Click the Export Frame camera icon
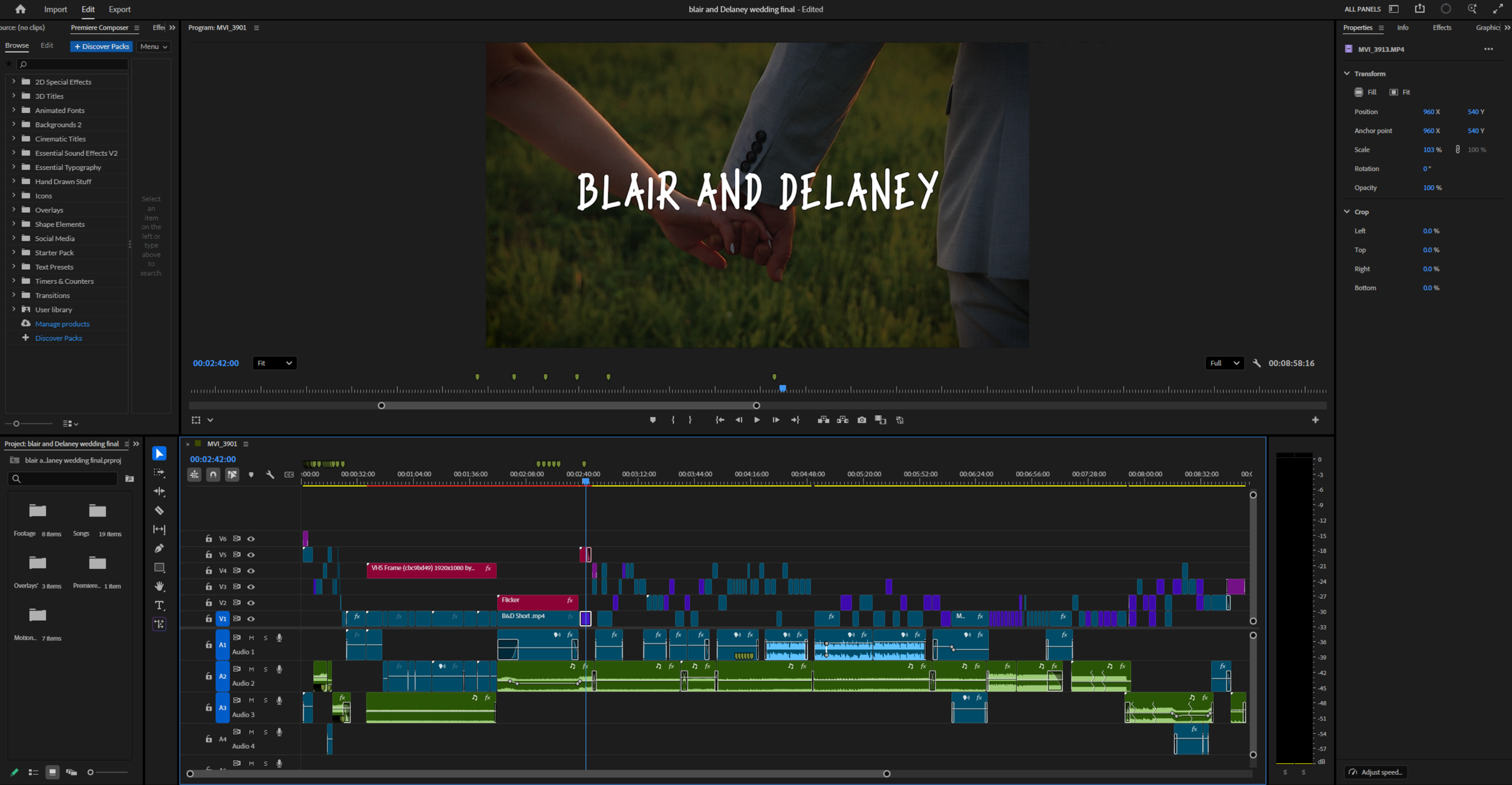This screenshot has height=785, width=1512. [x=862, y=420]
